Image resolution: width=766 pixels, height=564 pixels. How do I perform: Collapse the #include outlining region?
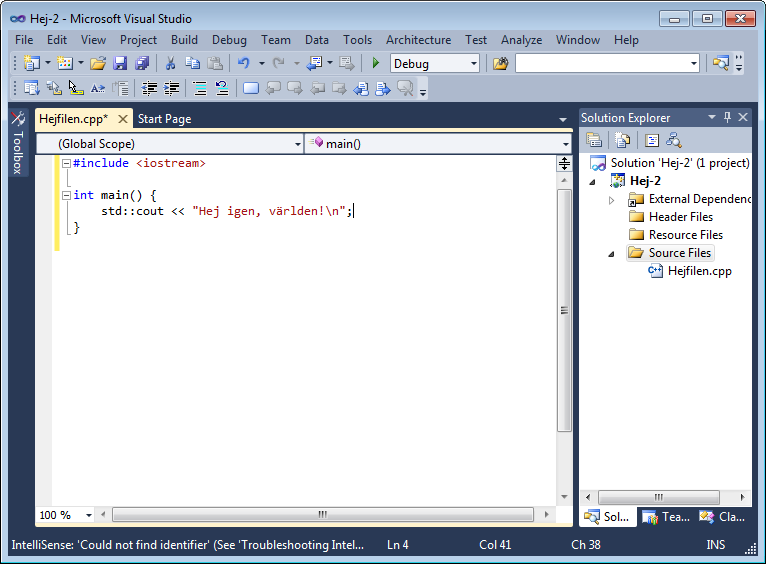(66, 164)
